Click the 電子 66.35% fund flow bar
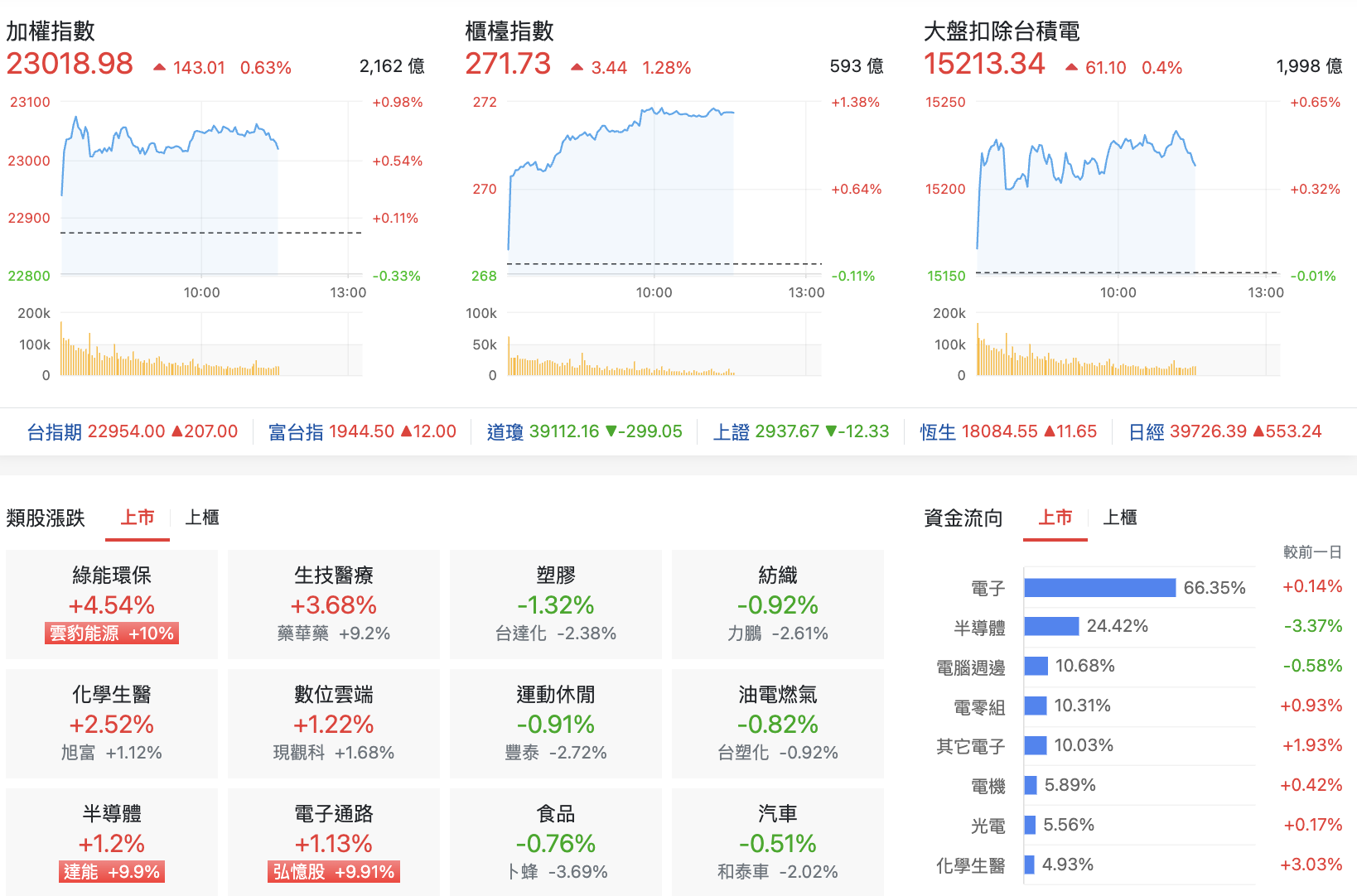 [1100, 588]
